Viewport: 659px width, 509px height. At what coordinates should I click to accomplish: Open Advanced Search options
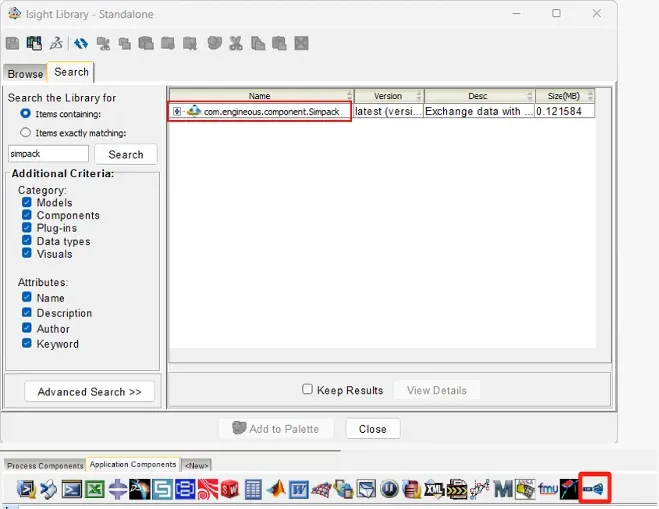click(90, 392)
